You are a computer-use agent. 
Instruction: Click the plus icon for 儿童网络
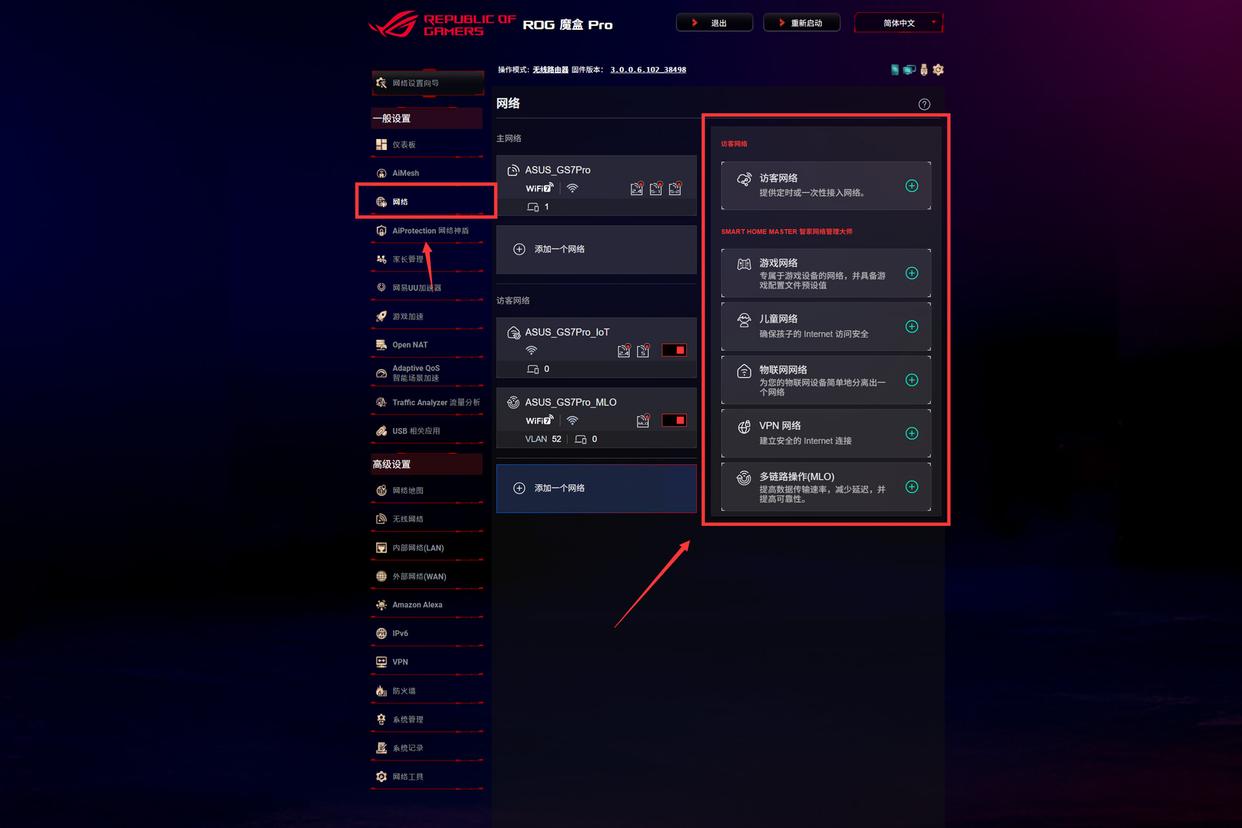coord(911,326)
